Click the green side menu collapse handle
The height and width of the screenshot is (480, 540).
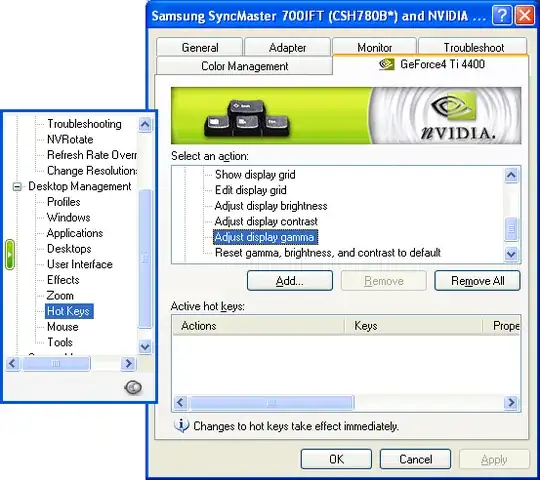click(x=10, y=254)
